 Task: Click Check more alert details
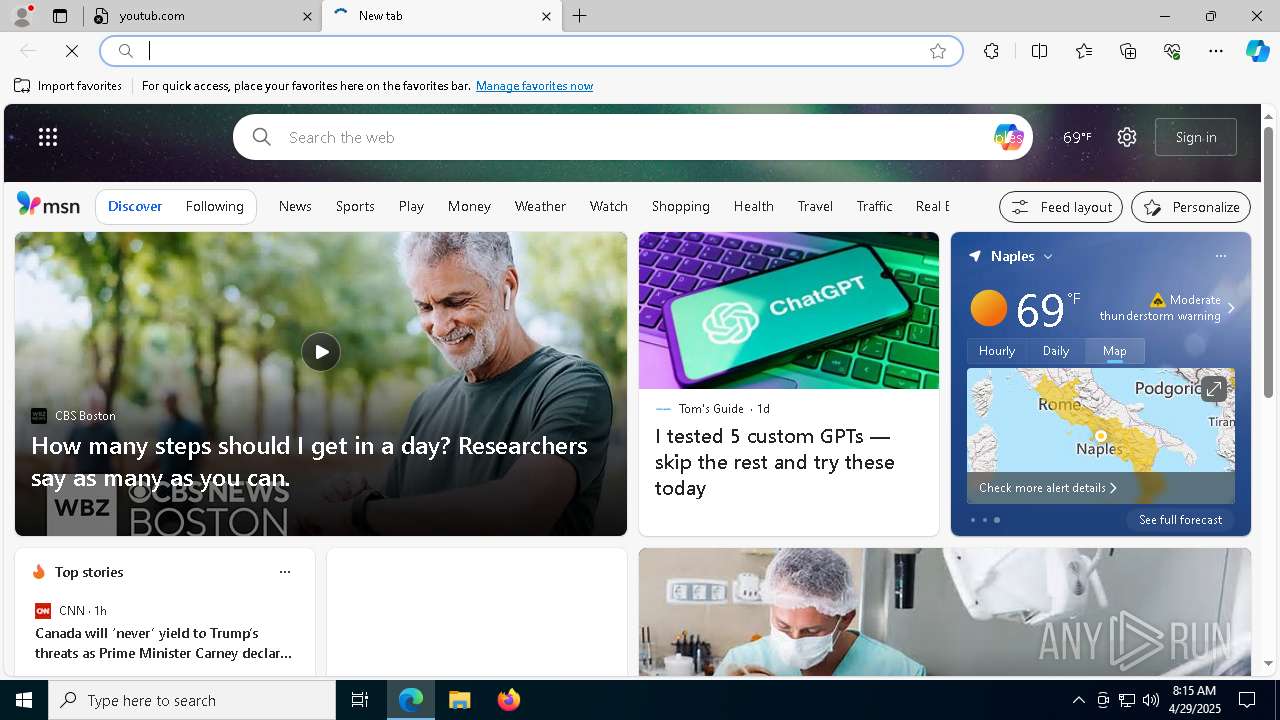[1047, 488]
